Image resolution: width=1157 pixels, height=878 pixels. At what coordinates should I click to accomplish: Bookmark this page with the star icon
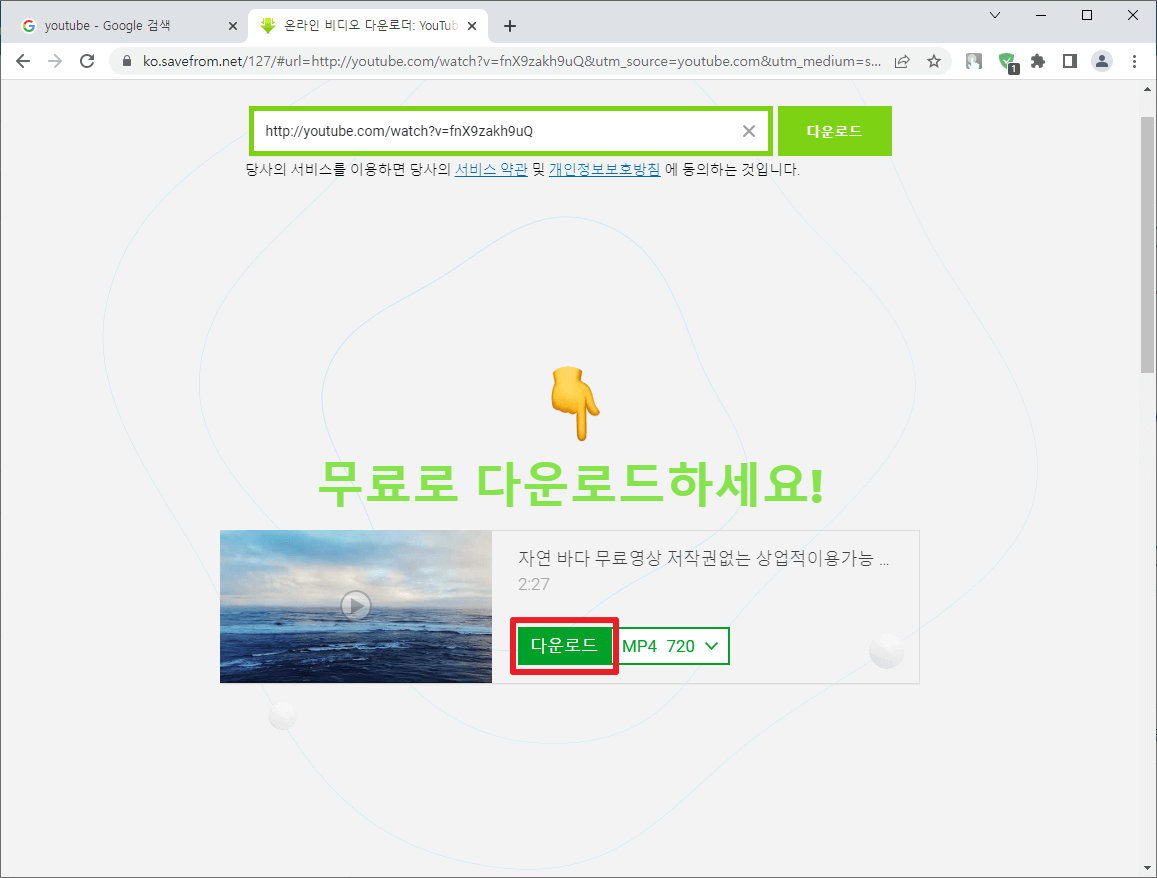(x=934, y=61)
